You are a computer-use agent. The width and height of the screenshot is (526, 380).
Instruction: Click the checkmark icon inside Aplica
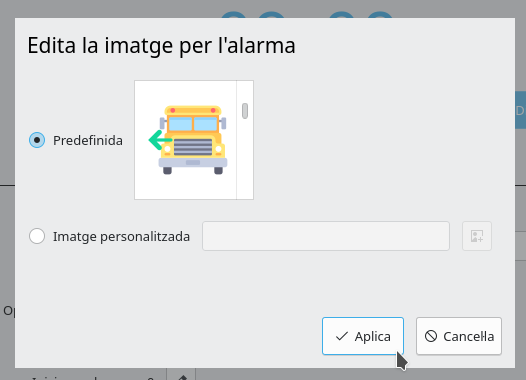coord(341,336)
